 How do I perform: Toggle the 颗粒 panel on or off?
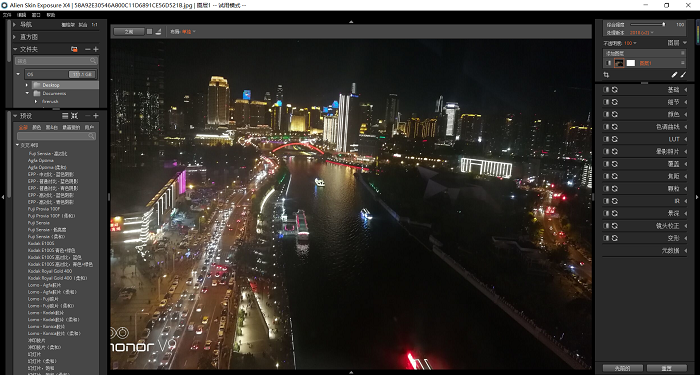(x=606, y=189)
